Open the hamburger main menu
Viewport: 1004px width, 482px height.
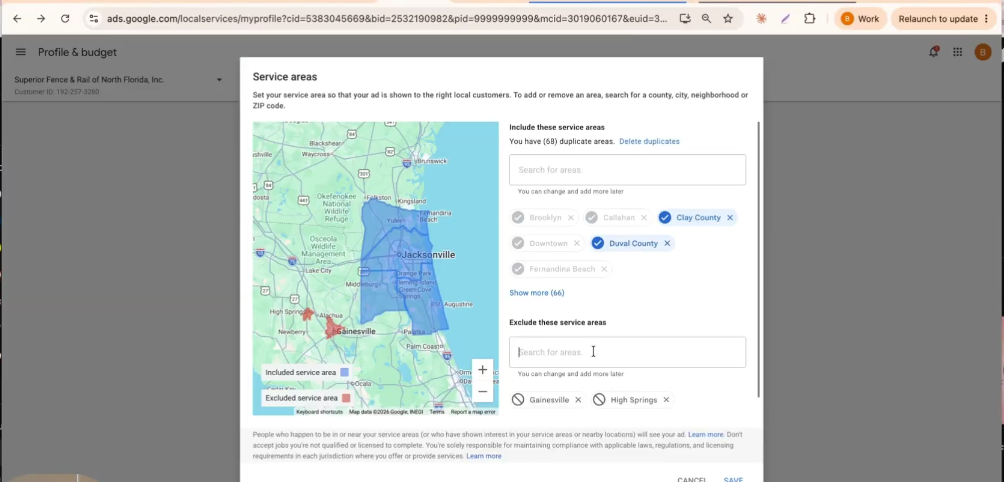click(20, 52)
